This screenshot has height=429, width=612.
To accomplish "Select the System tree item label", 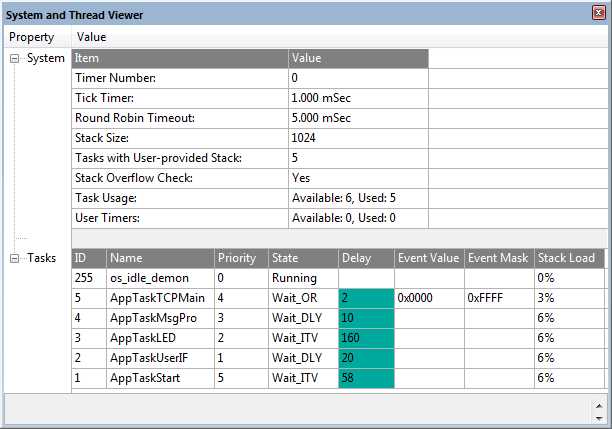I will click(46, 58).
